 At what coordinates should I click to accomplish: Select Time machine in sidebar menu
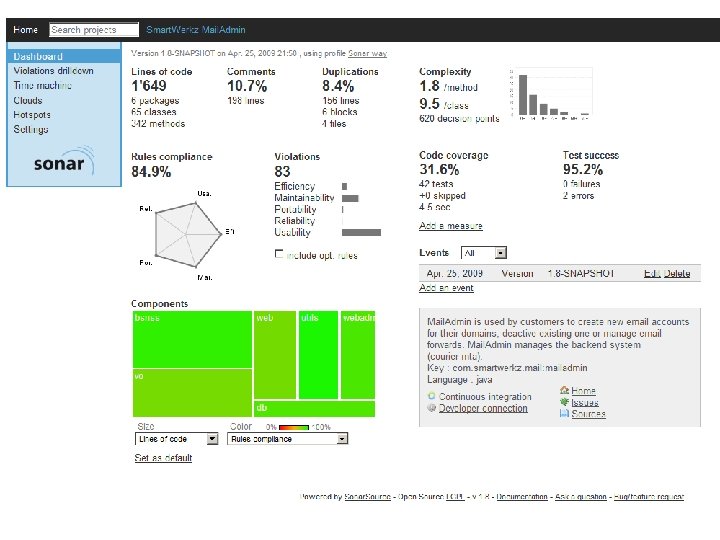42,85
